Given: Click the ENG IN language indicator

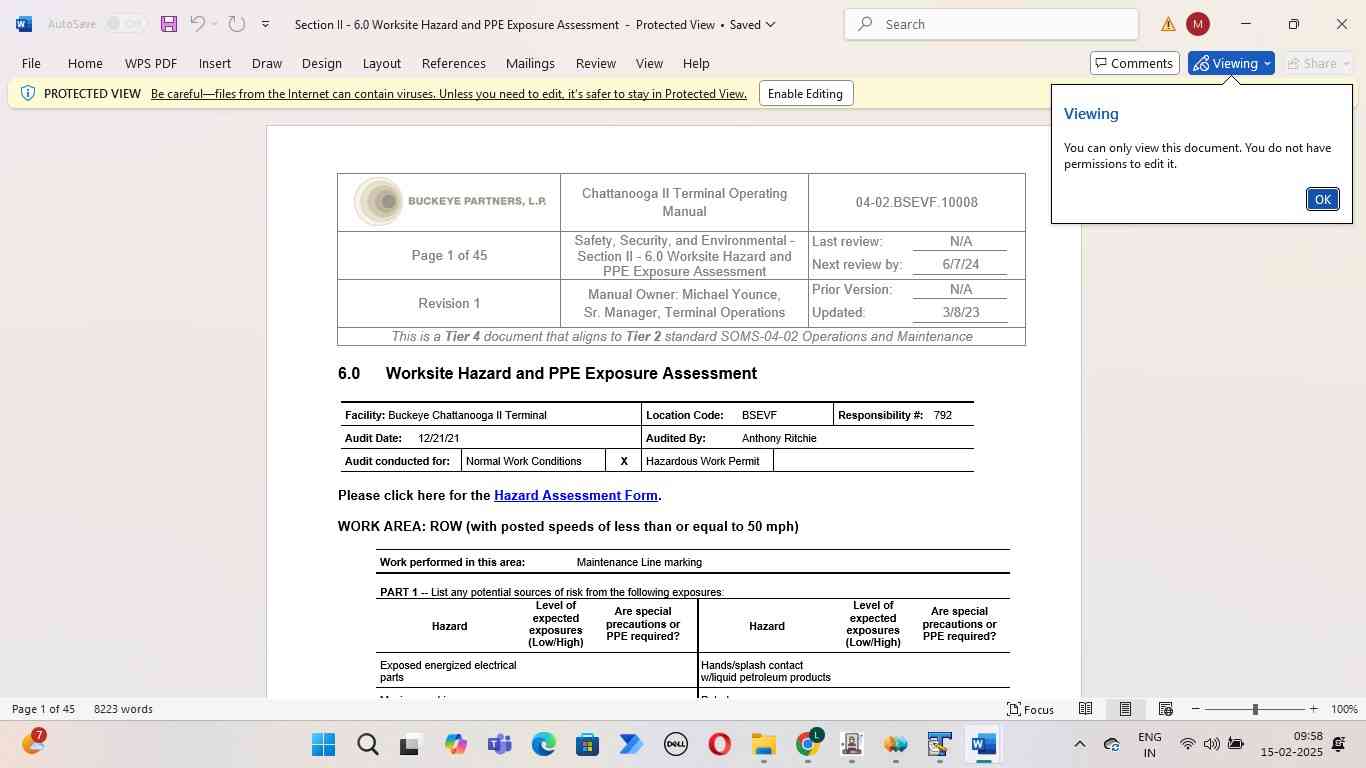Looking at the screenshot, I should click(1149, 744).
